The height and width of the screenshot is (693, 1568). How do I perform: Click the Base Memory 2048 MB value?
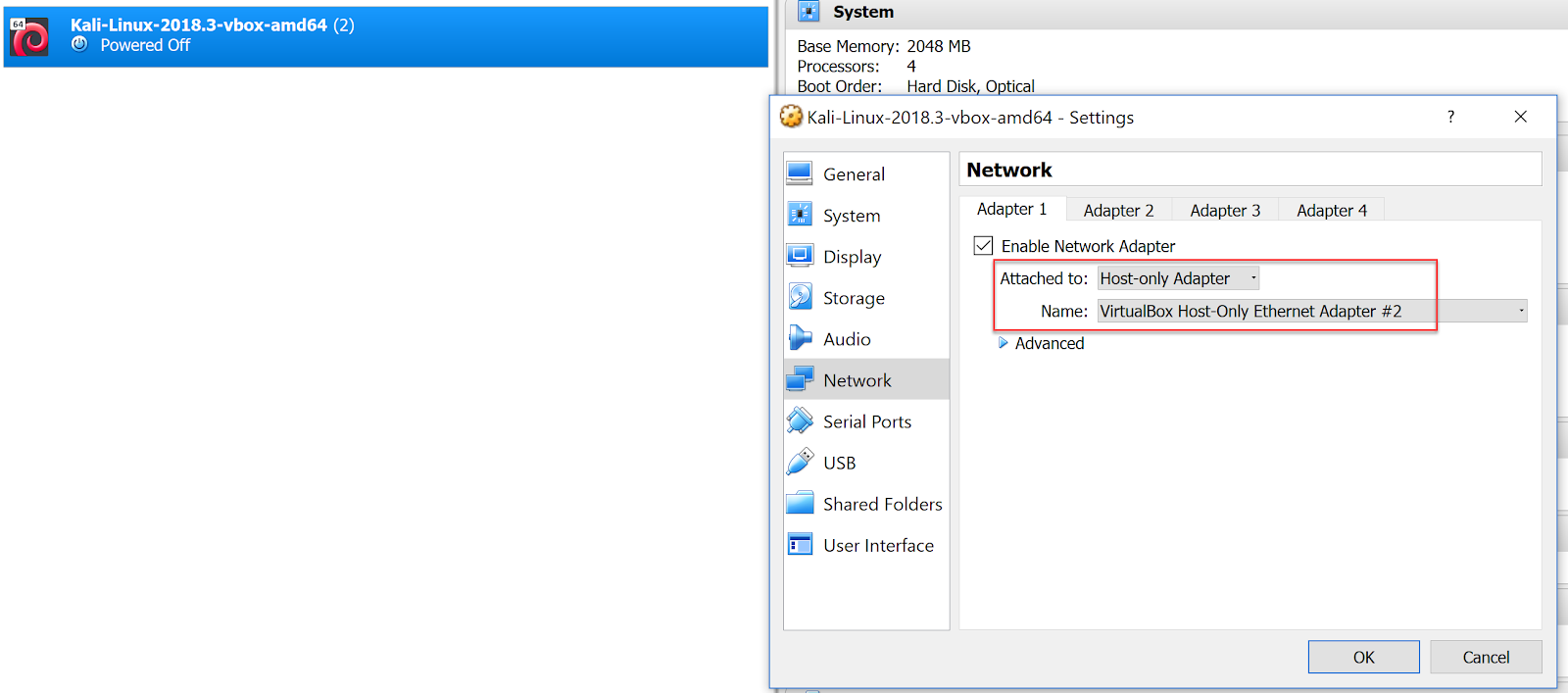click(x=939, y=46)
